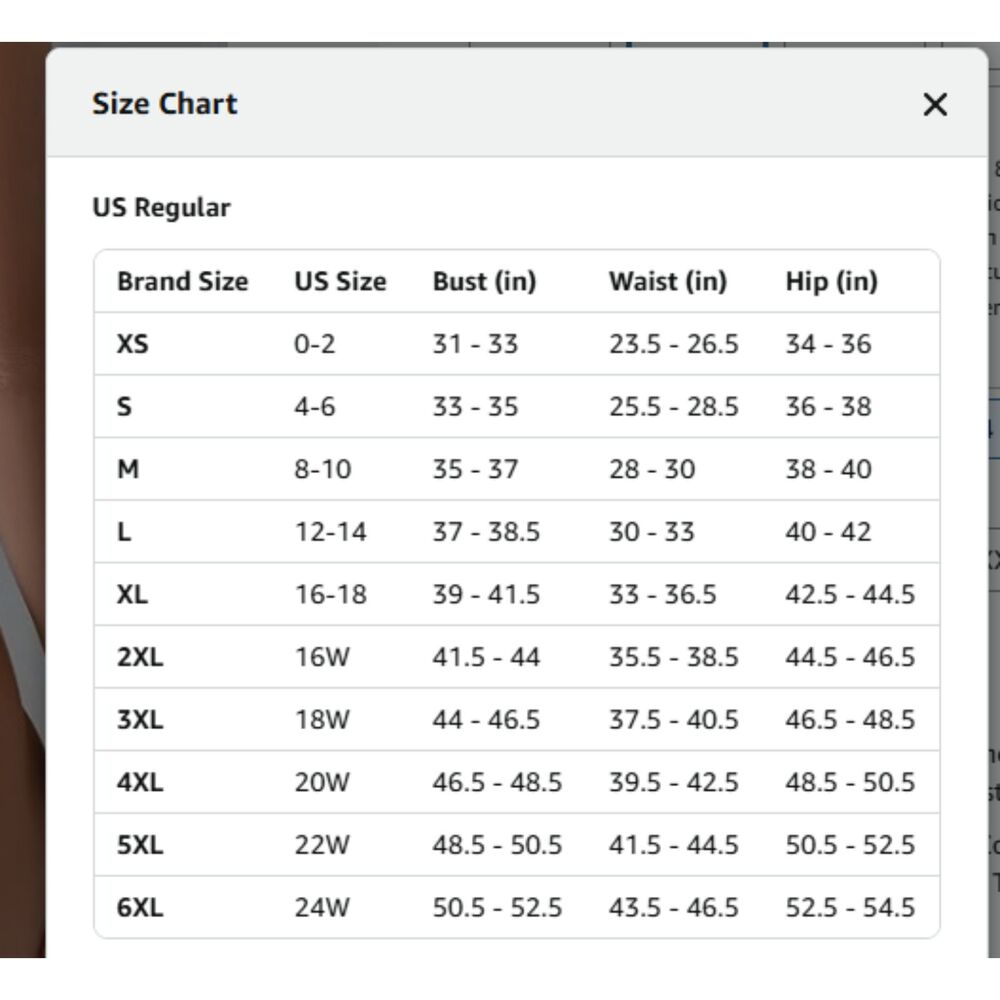The width and height of the screenshot is (1000, 1000).
Task: Select the US Size column header
Action: (x=339, y=282)
